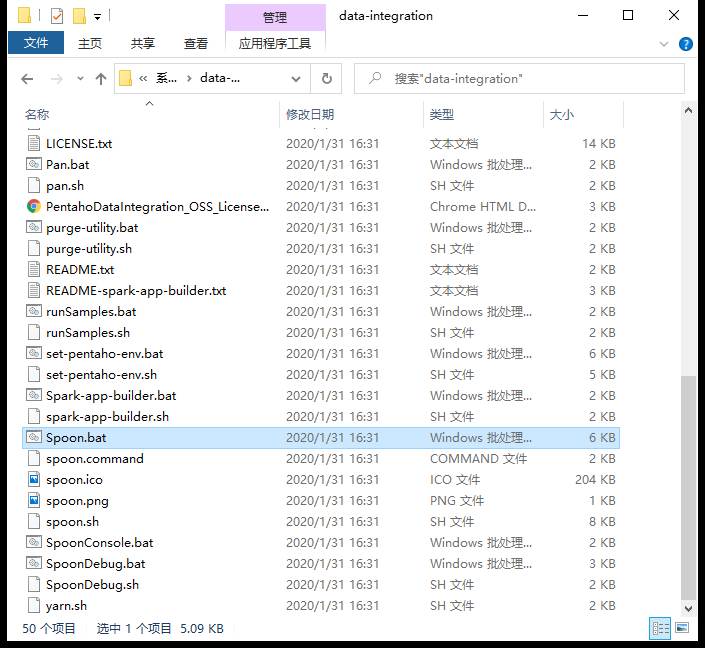This screenshot has height=648, width=705.
Task: Click the Chrome icon of PentahoDataIntegration_OSS_License
Action: click(x=34, y=206)
